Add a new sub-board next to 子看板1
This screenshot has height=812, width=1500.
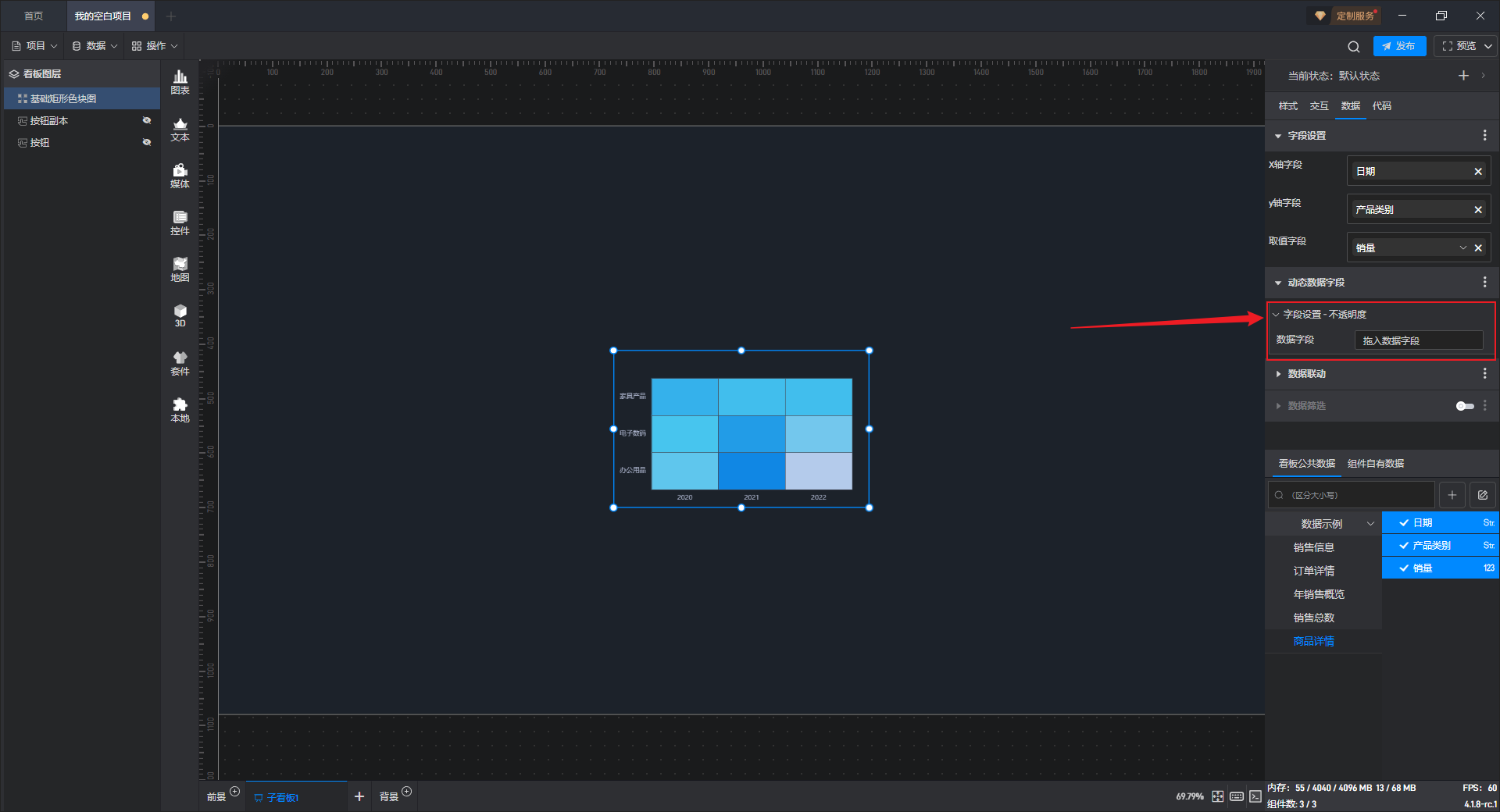(x=359, y=796)
